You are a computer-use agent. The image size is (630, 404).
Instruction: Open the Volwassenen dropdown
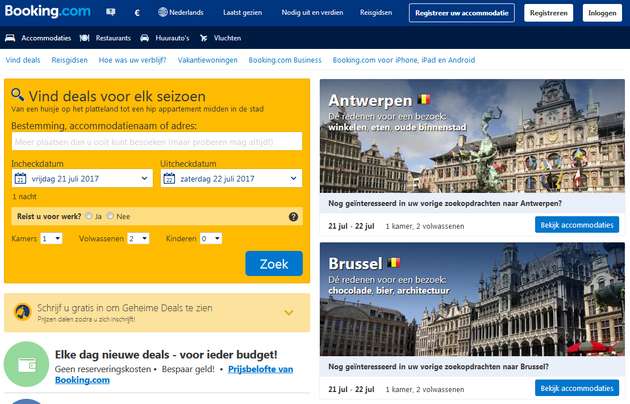[138, 239]
